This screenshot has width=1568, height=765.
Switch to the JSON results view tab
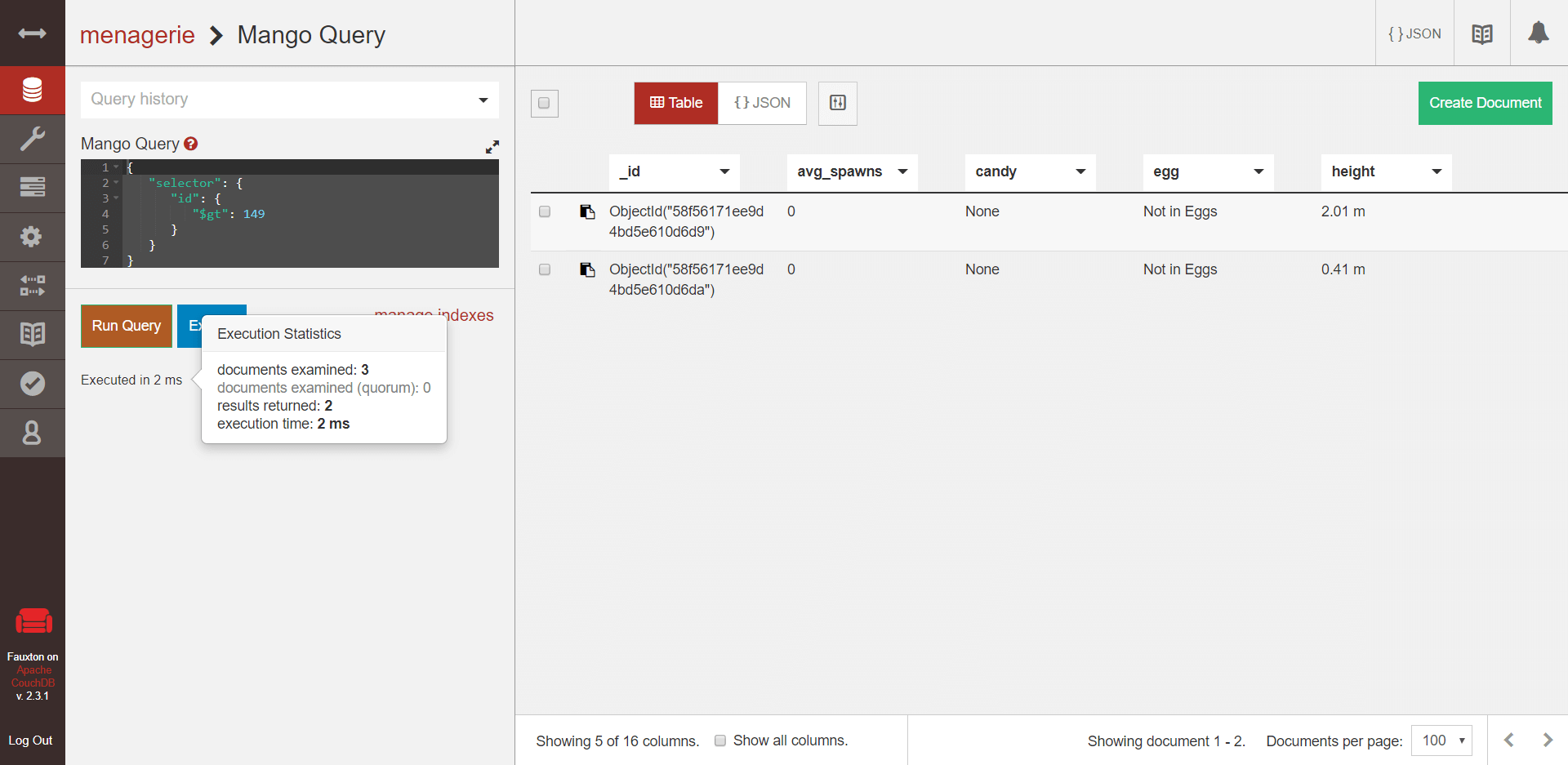coord(762,103)
